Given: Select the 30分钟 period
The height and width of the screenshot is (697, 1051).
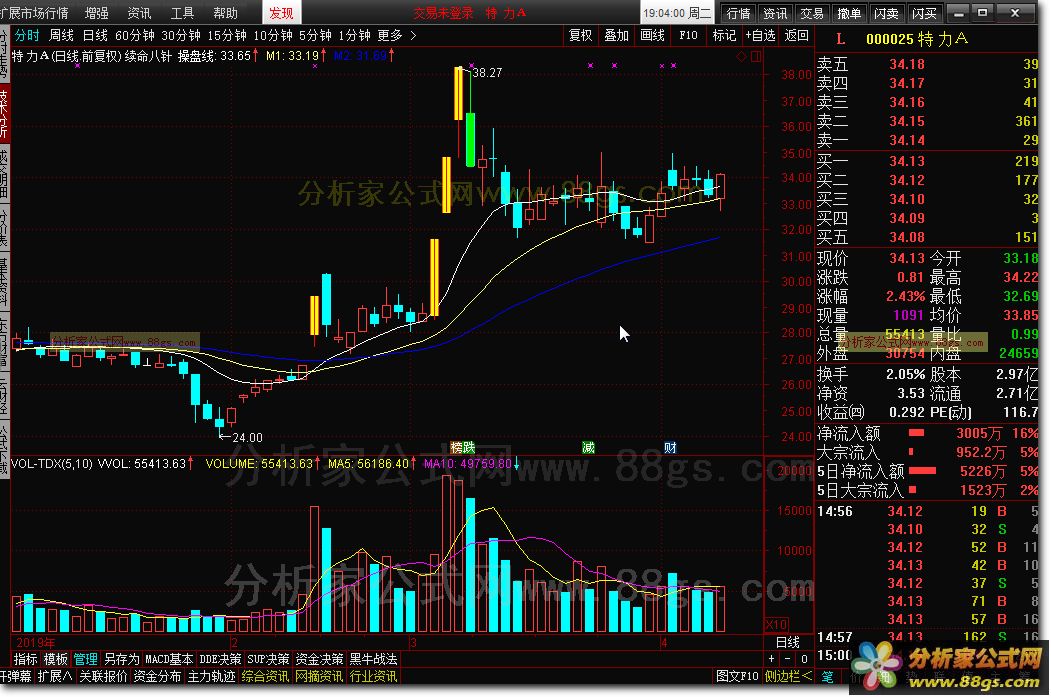Looking at the screenshot, I should [181, 36].
